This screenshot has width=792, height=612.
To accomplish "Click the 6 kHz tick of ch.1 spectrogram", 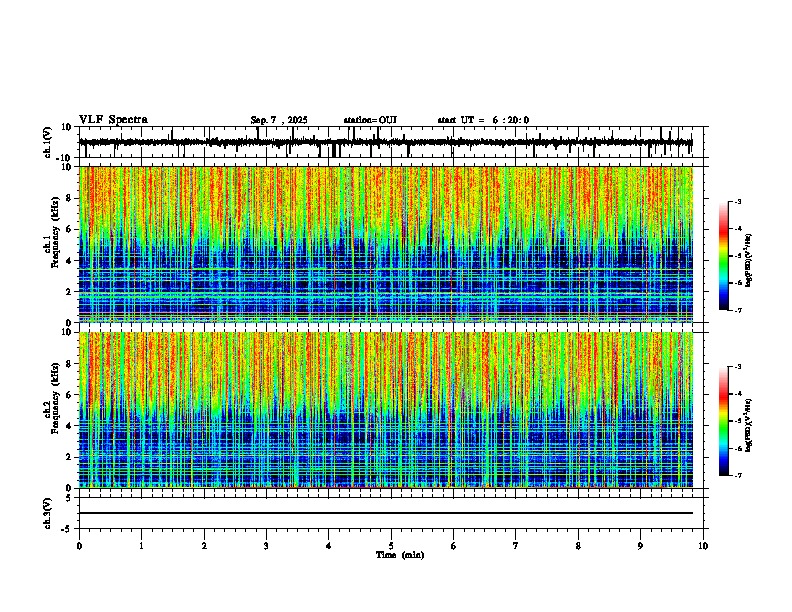I will coord(69,229).
